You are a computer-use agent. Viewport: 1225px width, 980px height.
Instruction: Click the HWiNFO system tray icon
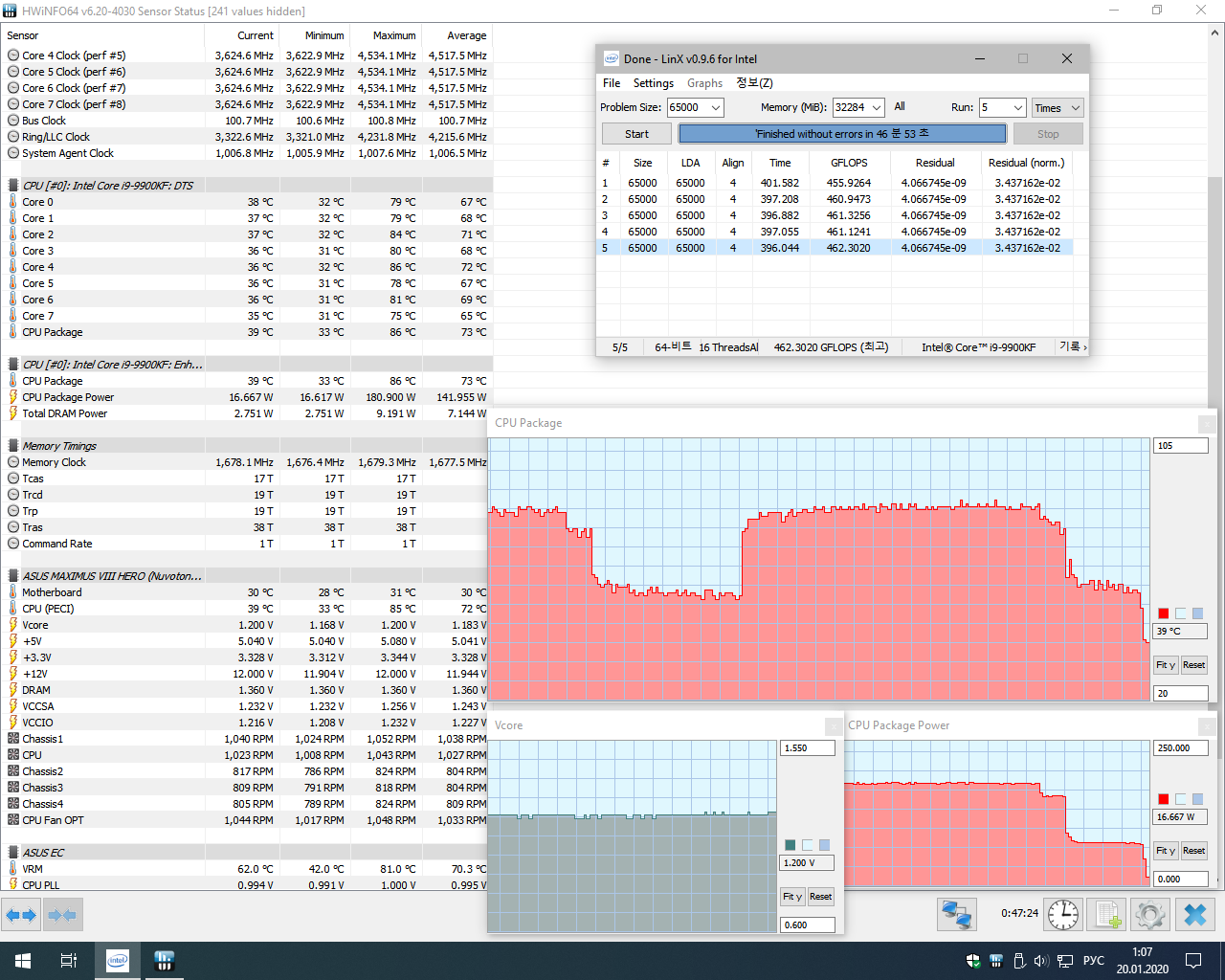point(996,961)
